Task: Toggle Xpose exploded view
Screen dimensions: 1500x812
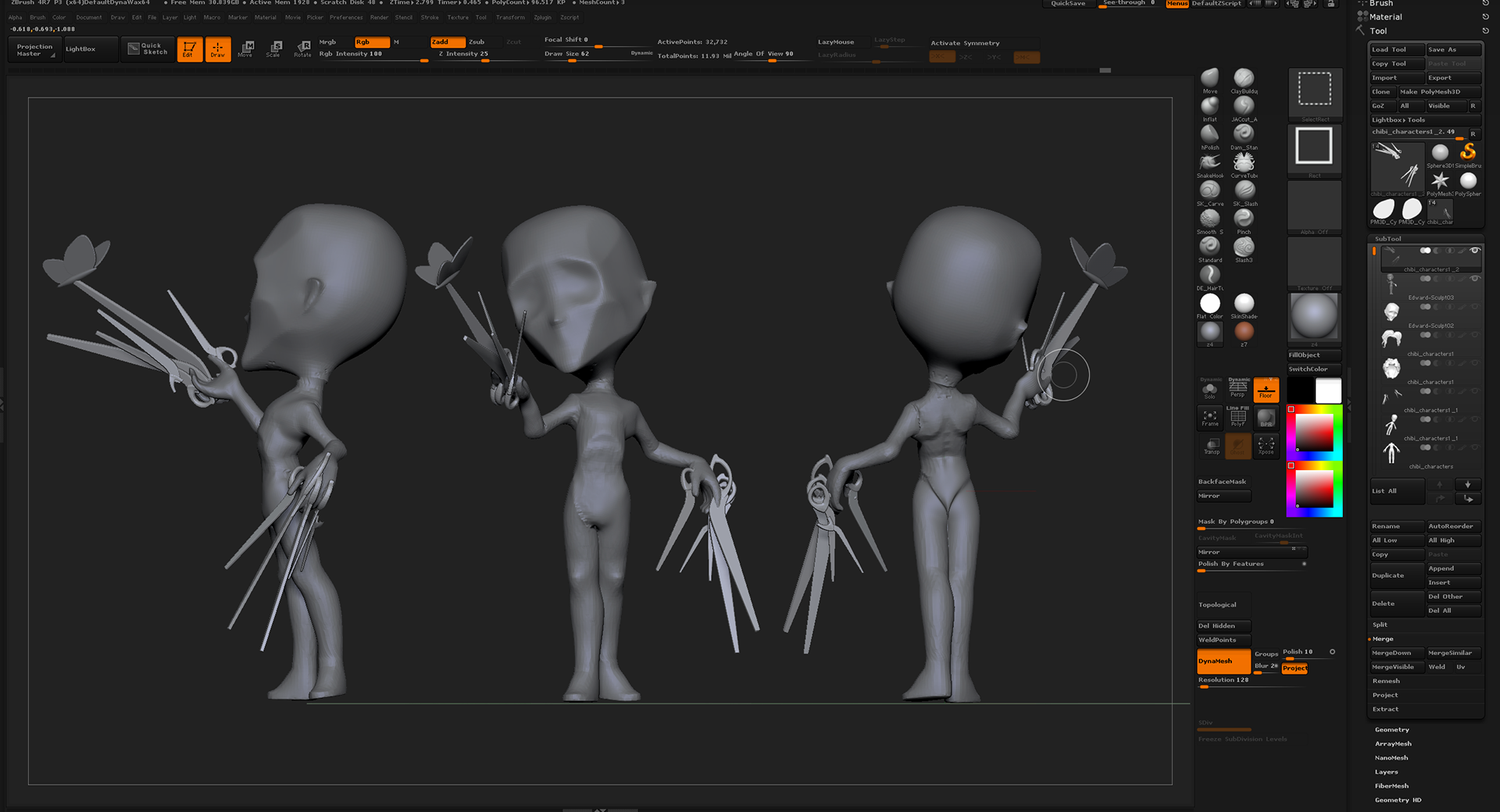Action: pos(1266,446)
